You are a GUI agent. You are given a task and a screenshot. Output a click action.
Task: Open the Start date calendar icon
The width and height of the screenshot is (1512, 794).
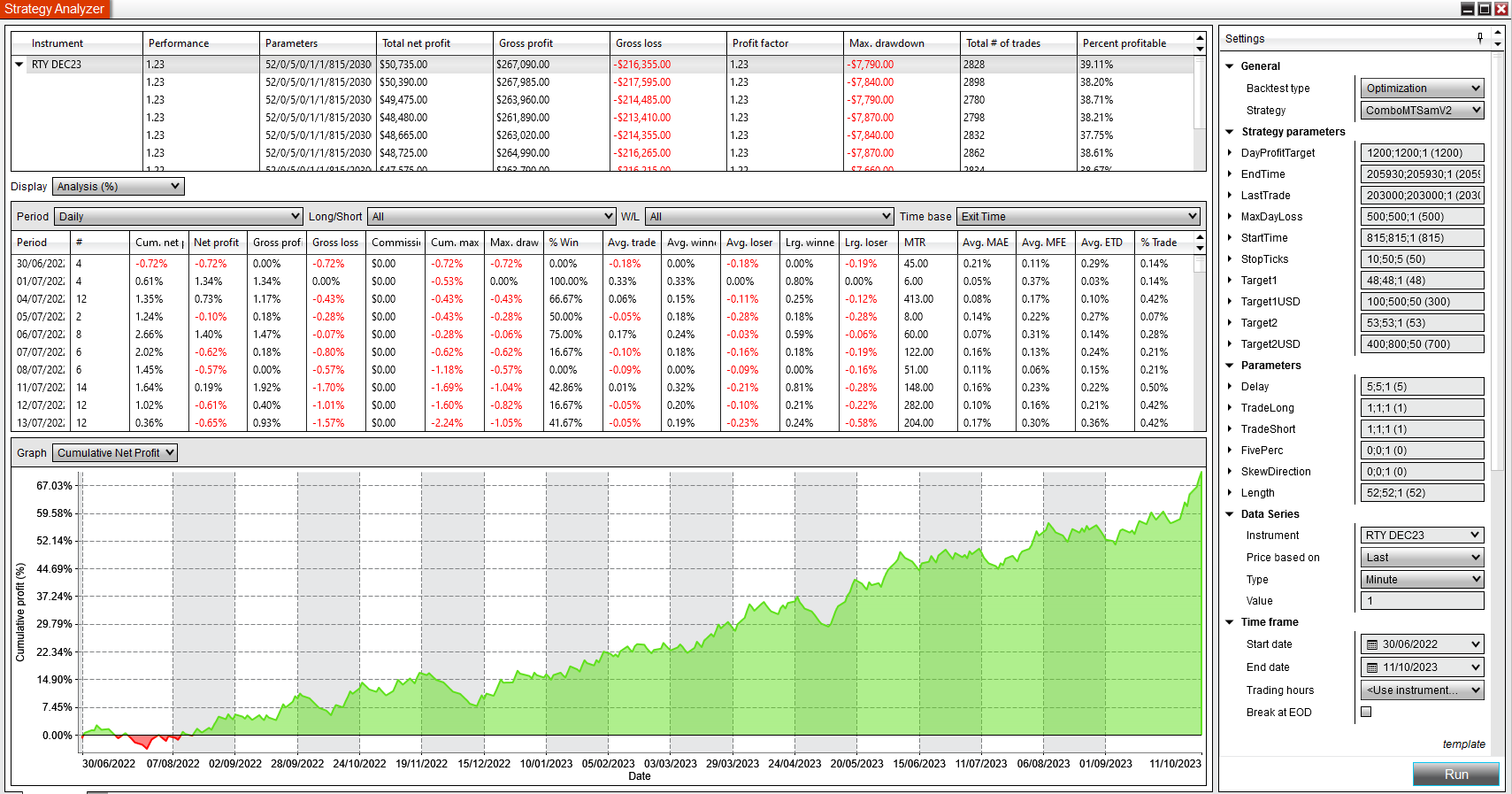1372,644
